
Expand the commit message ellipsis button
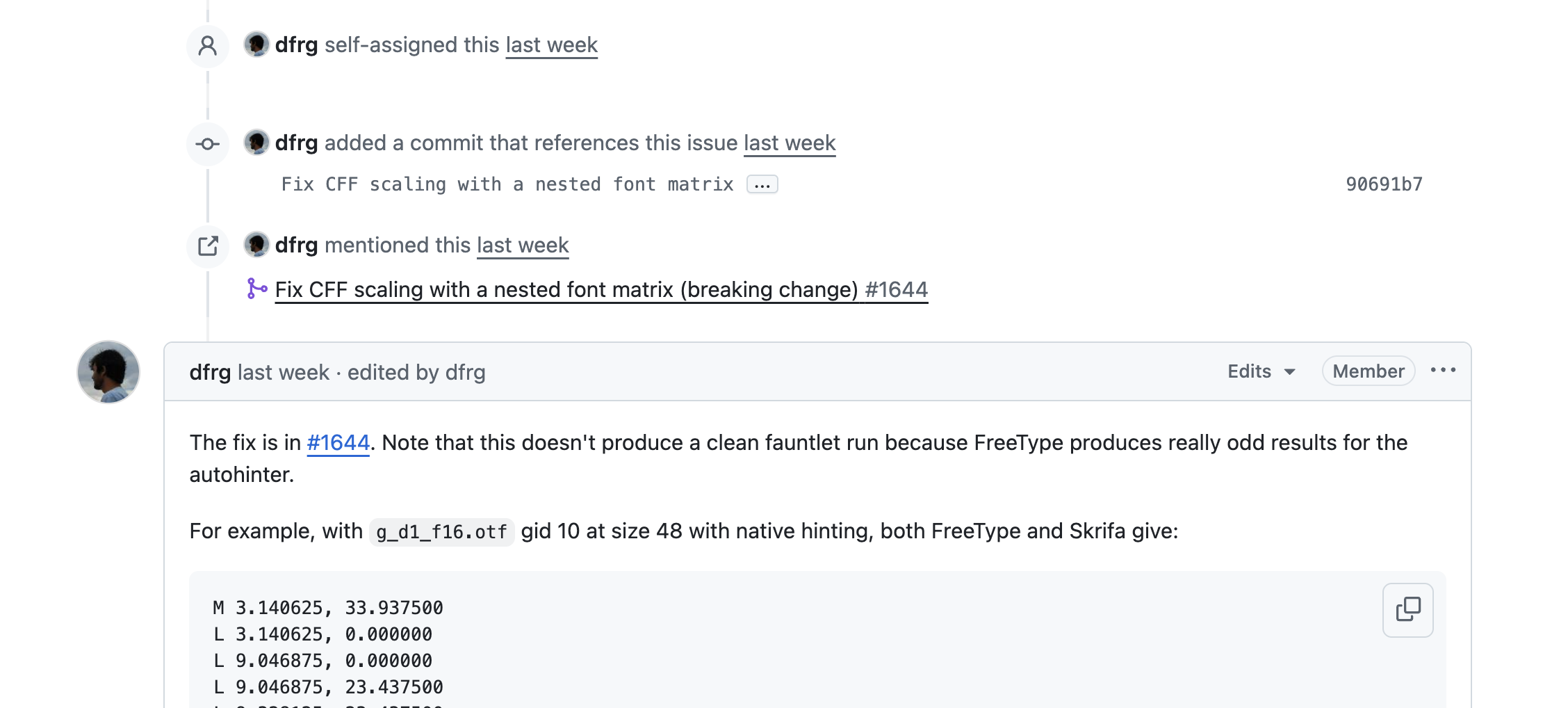pos(762,184)
